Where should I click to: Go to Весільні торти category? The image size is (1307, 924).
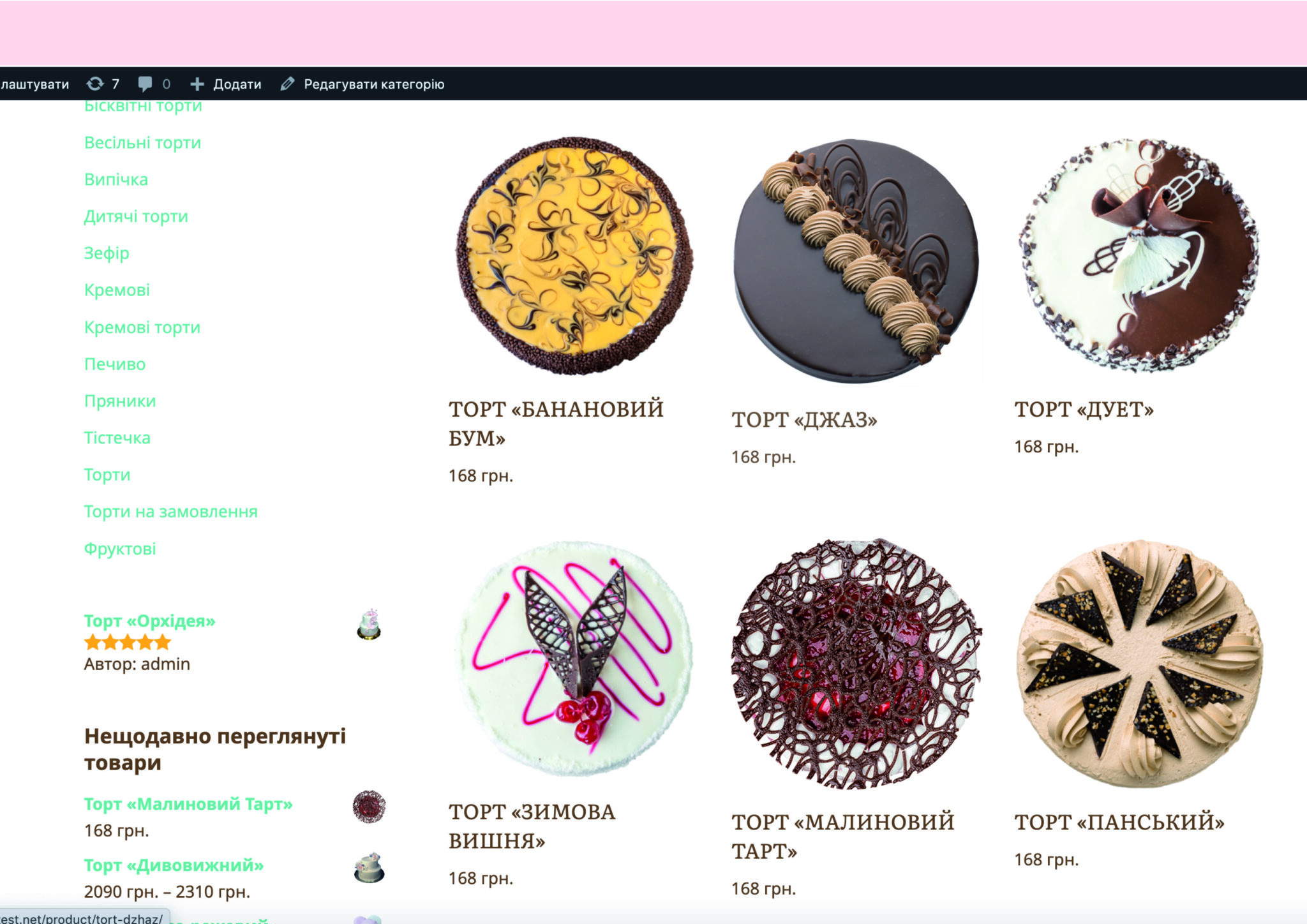coord(142,142)
